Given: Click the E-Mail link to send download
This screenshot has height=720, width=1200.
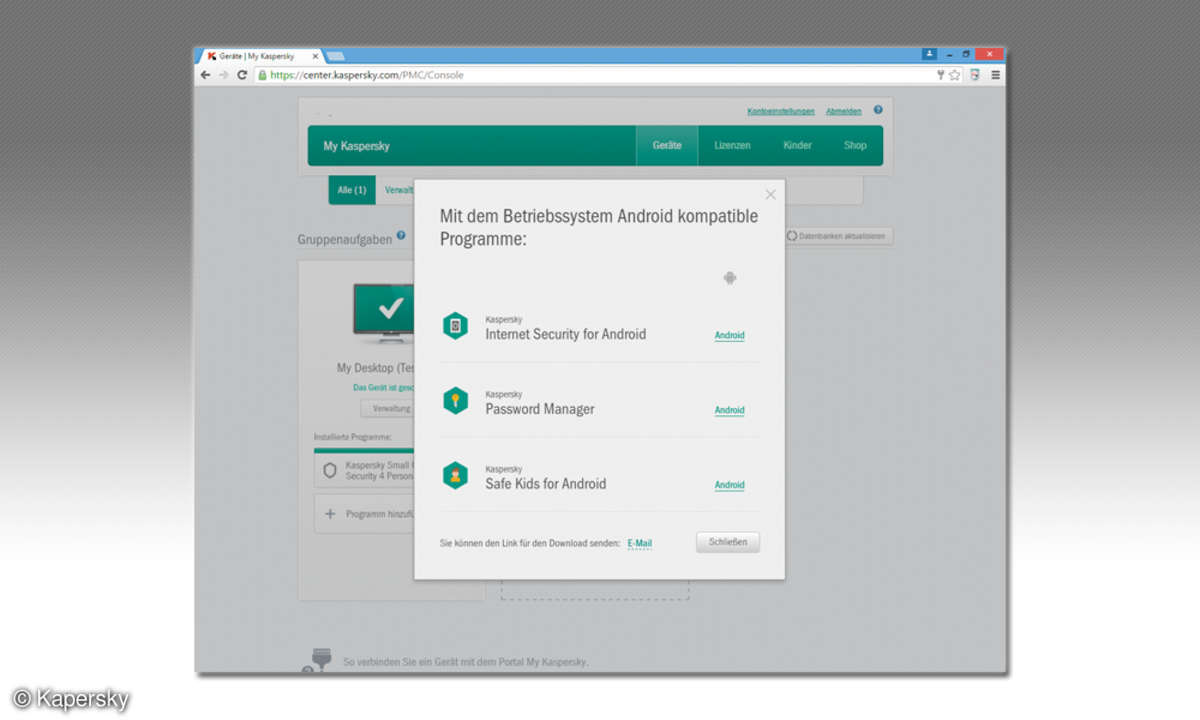Looking at the screenshot, I should pos(640,543).
